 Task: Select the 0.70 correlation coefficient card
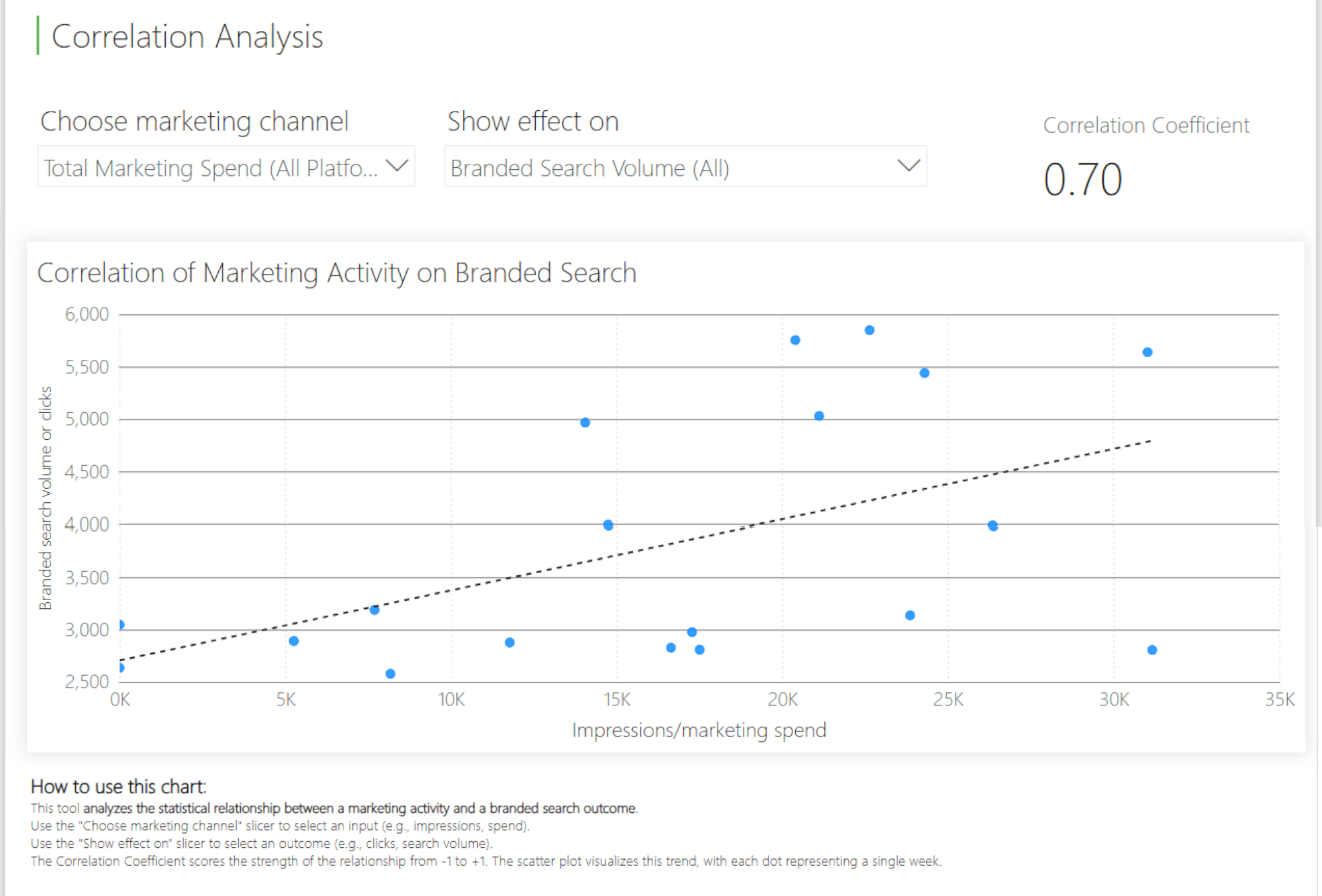point(1082,180)
